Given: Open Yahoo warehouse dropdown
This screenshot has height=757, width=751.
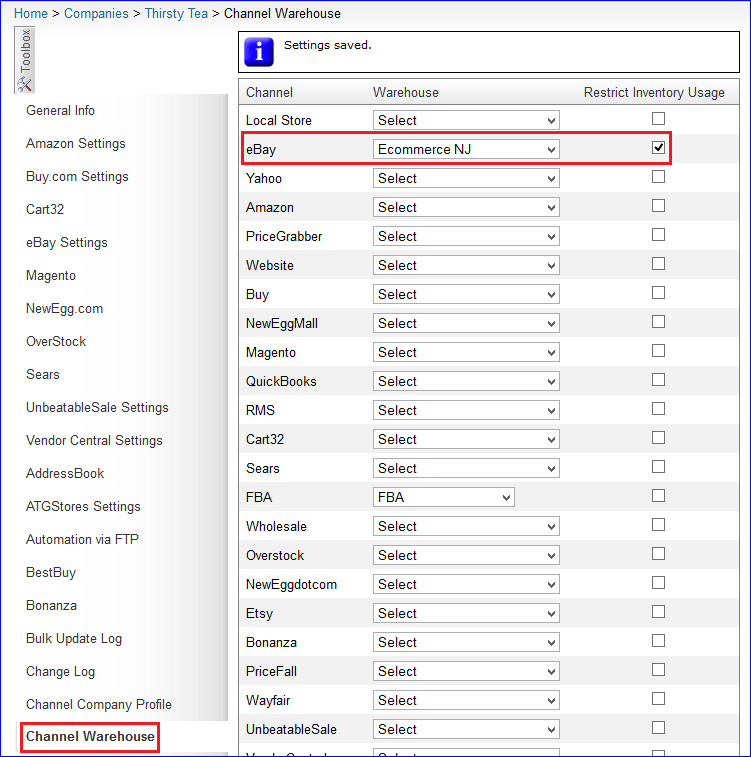Looking at the screenshot, I should point(466,178).
